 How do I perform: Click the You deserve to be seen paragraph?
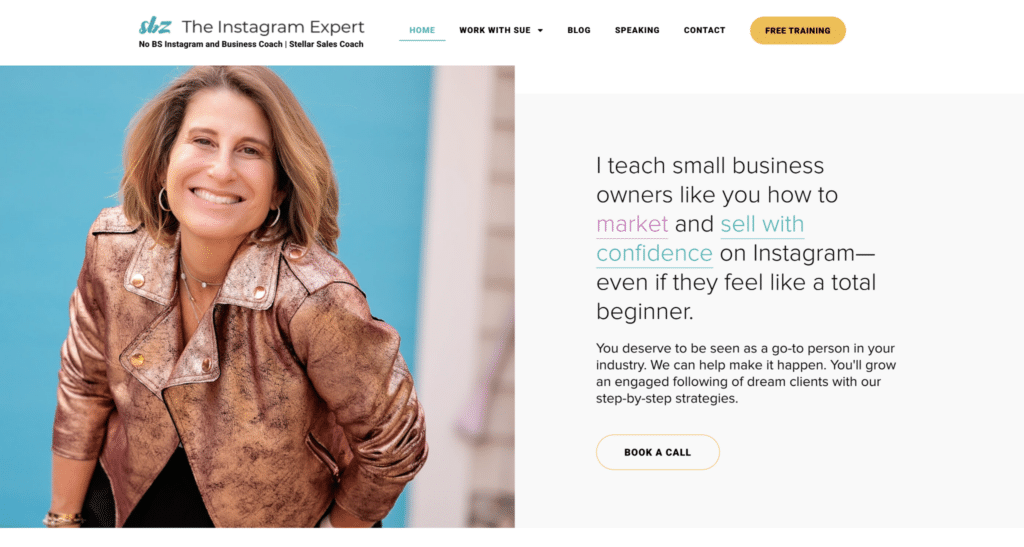pos(746,373)
